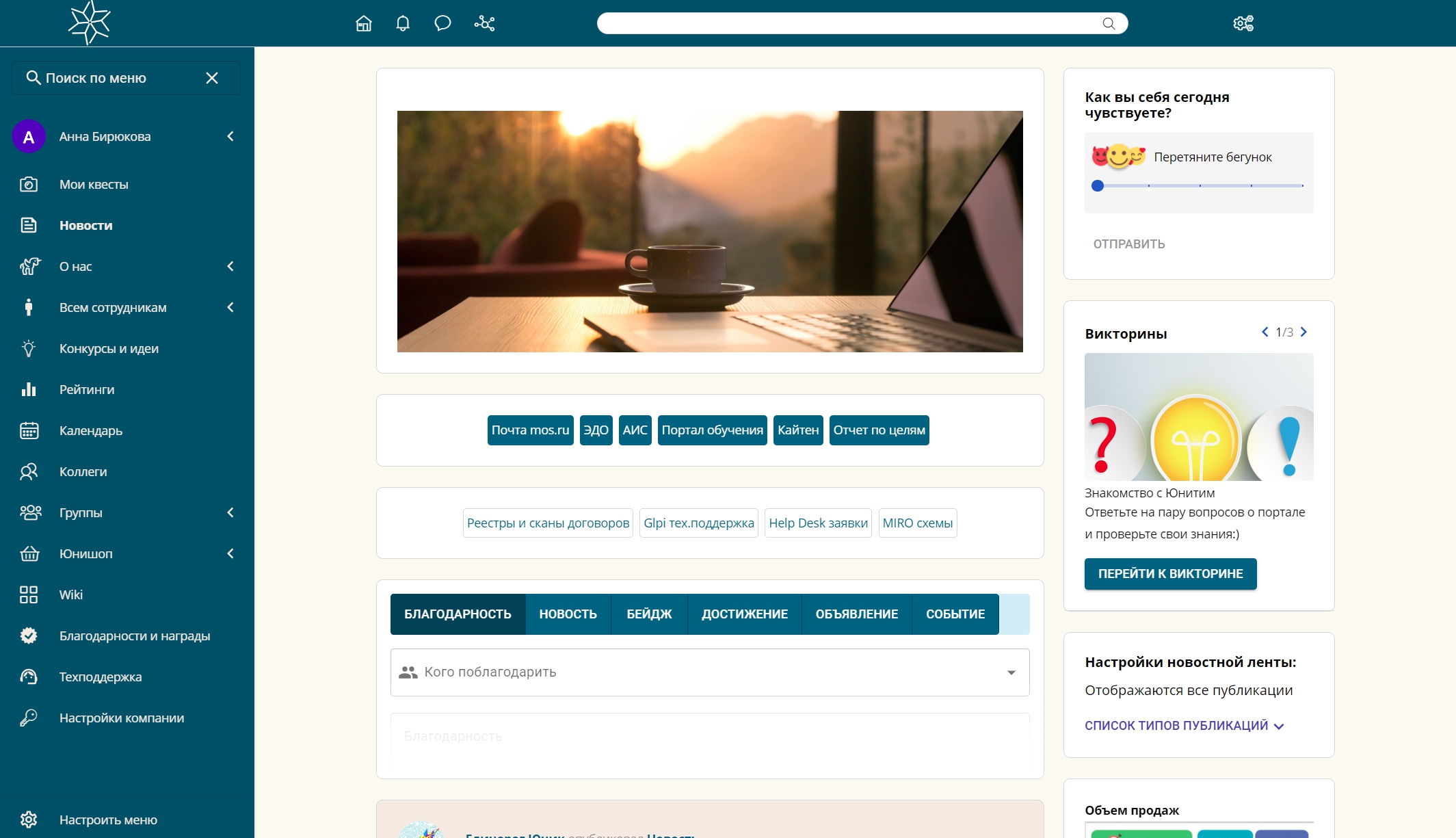Open notifications bell icon
This screenshot has height=838, width=1456.
click(403, 23)
